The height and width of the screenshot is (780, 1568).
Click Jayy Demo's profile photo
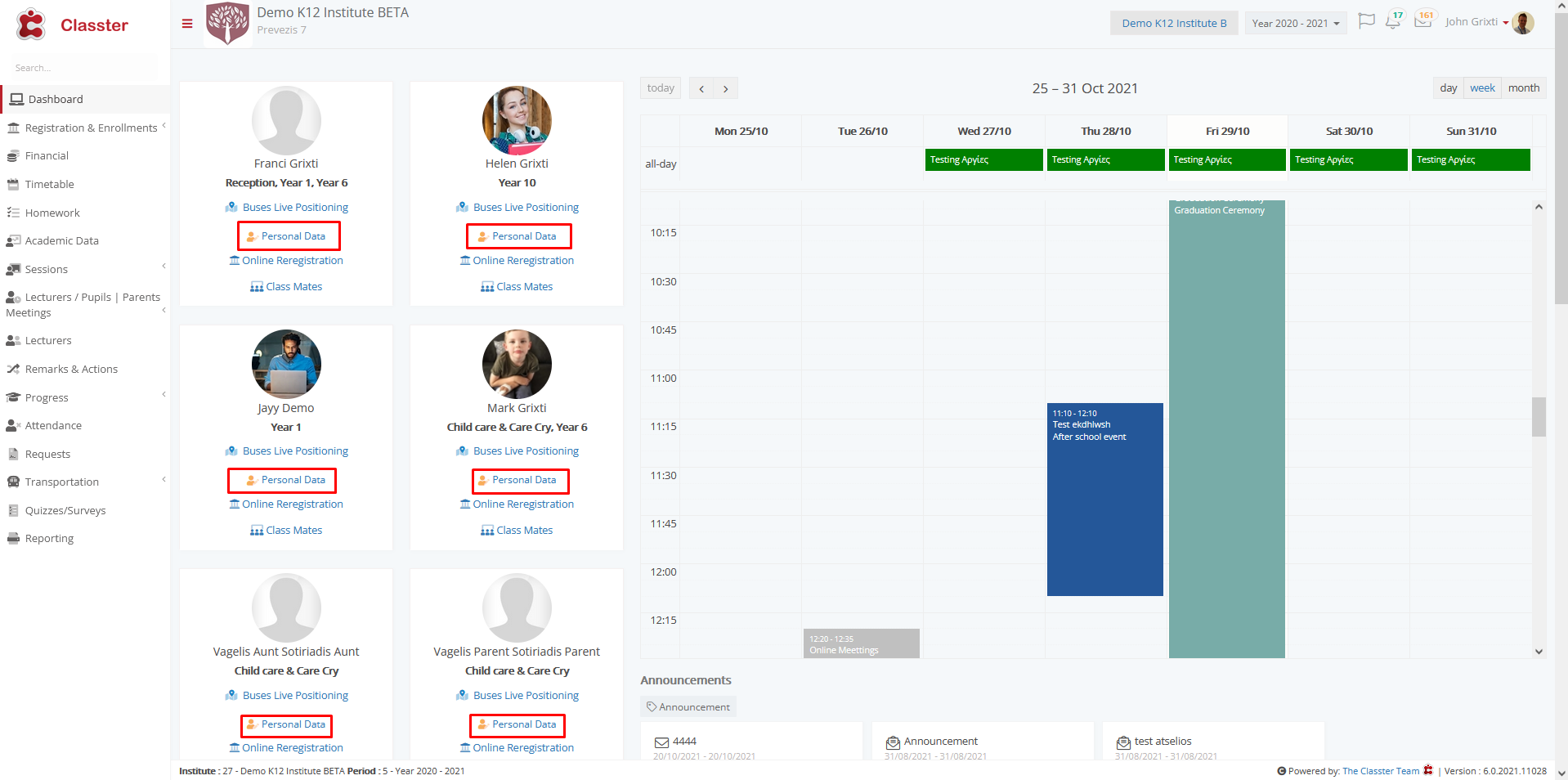[x=286, y=364]
